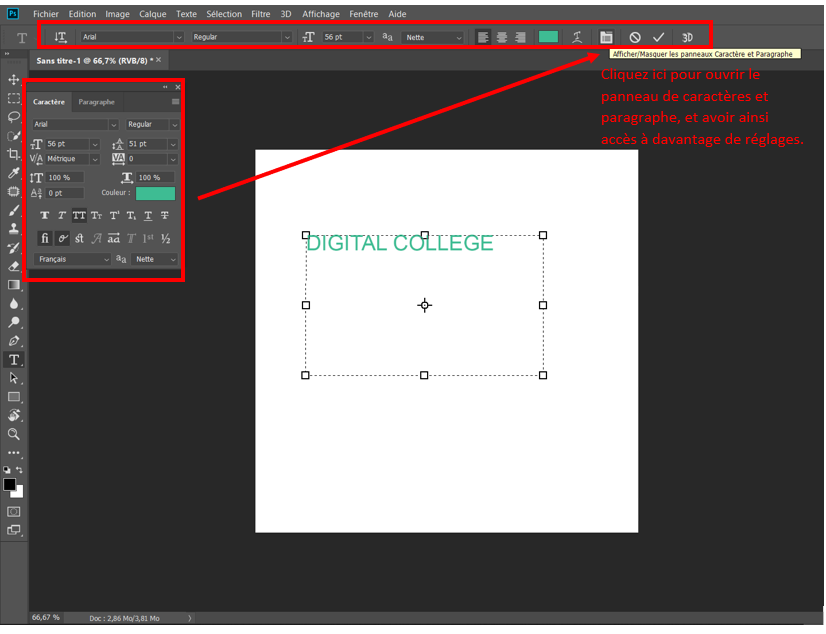Screen dimensions: 826x634
Task: Open the Edit Toolbar three-dots icon
Action: (14, 453)
